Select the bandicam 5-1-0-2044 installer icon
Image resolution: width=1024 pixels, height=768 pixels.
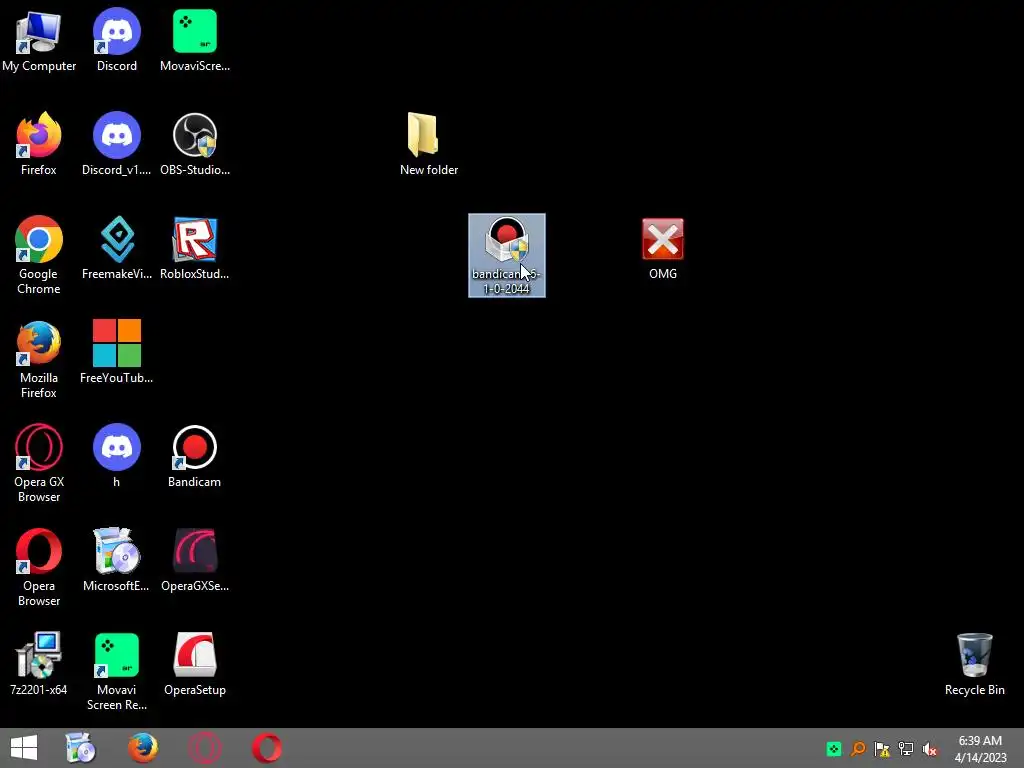[x=507, y=255]
